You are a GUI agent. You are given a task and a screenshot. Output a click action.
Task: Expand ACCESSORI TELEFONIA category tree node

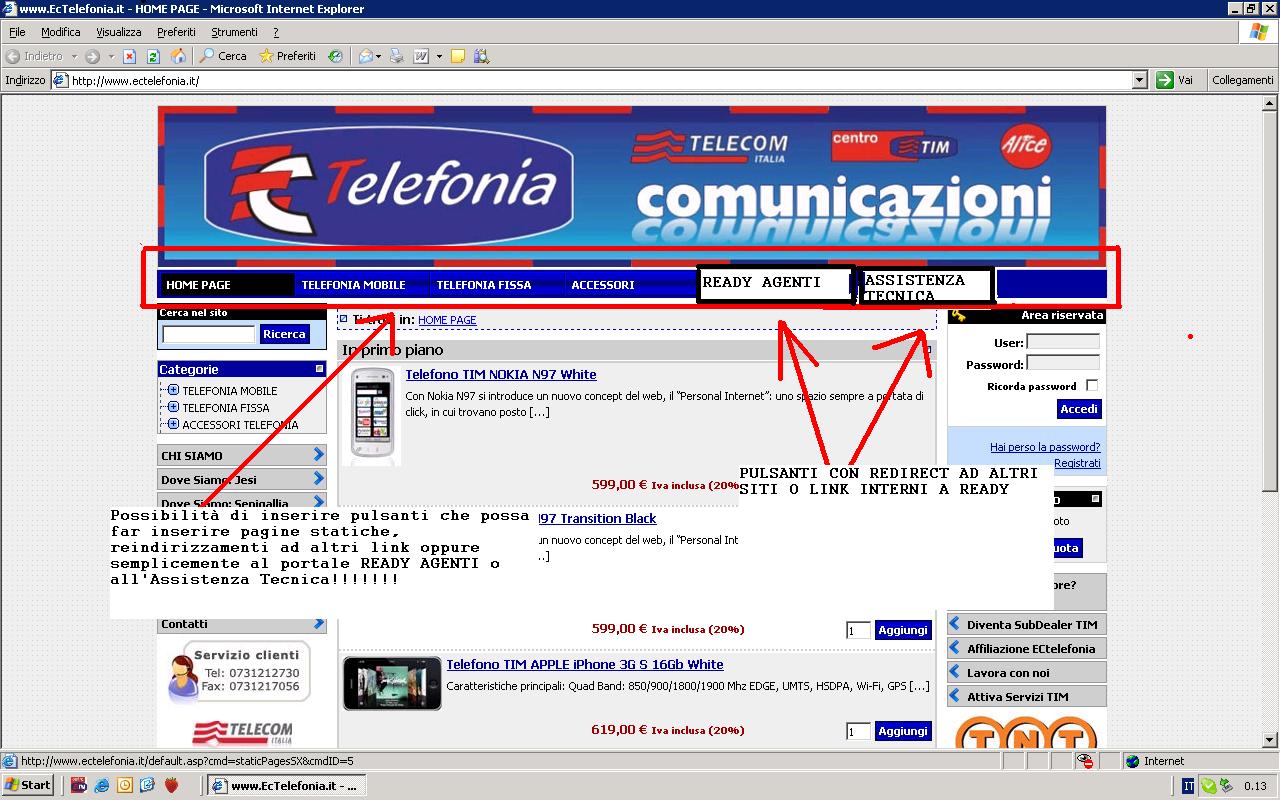point(173,424)
